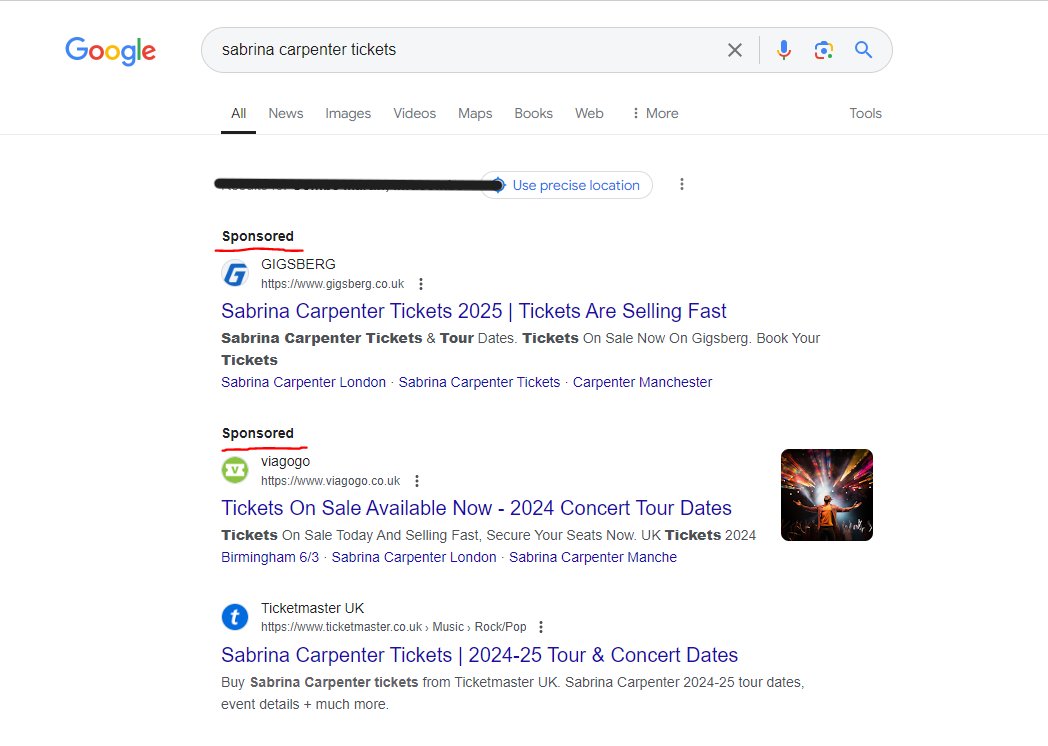Select the All results tab
This screenshot has height=746, width=1048.
coord(239,114)
